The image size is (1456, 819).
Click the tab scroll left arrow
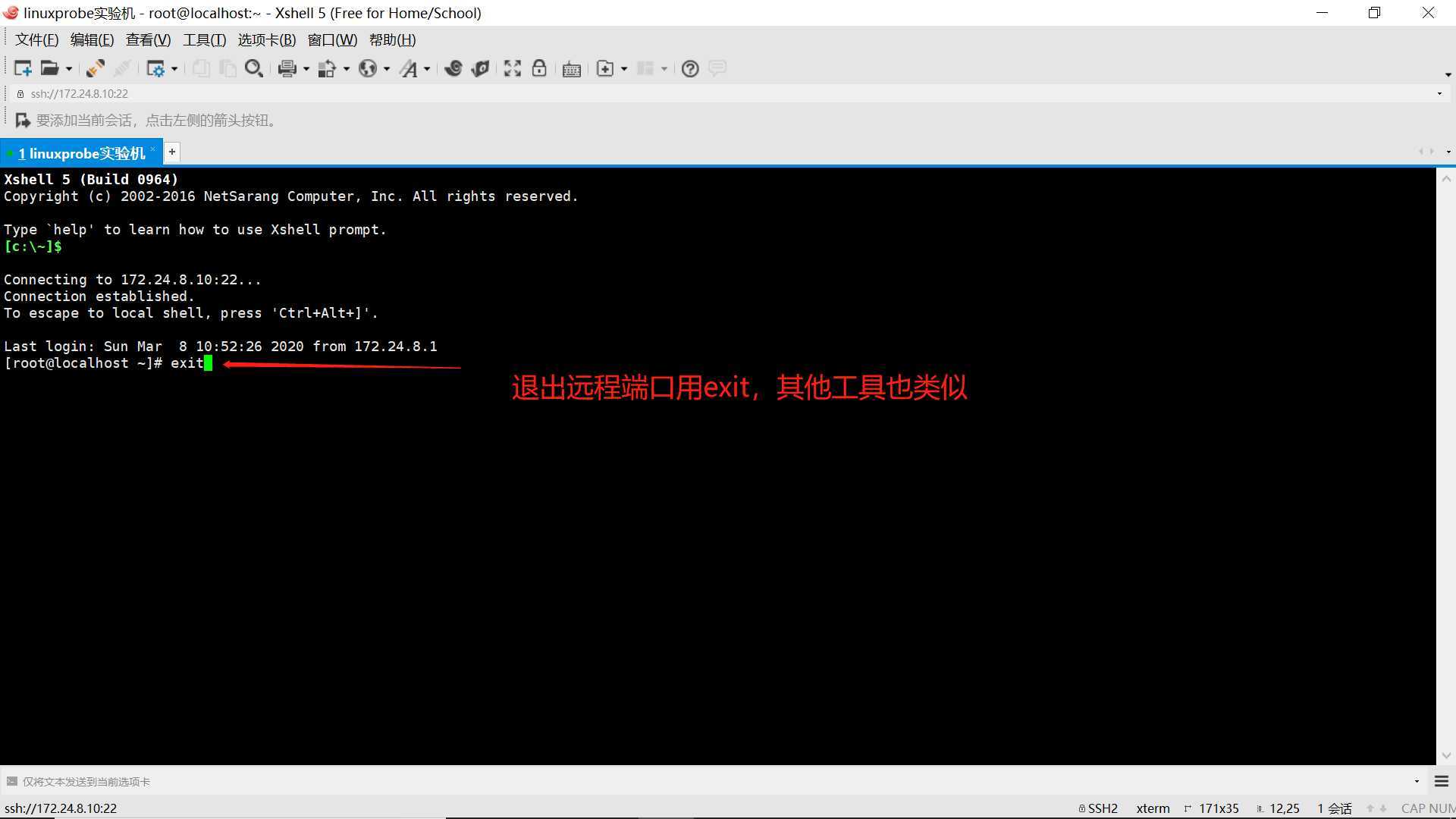(1421, 152)
